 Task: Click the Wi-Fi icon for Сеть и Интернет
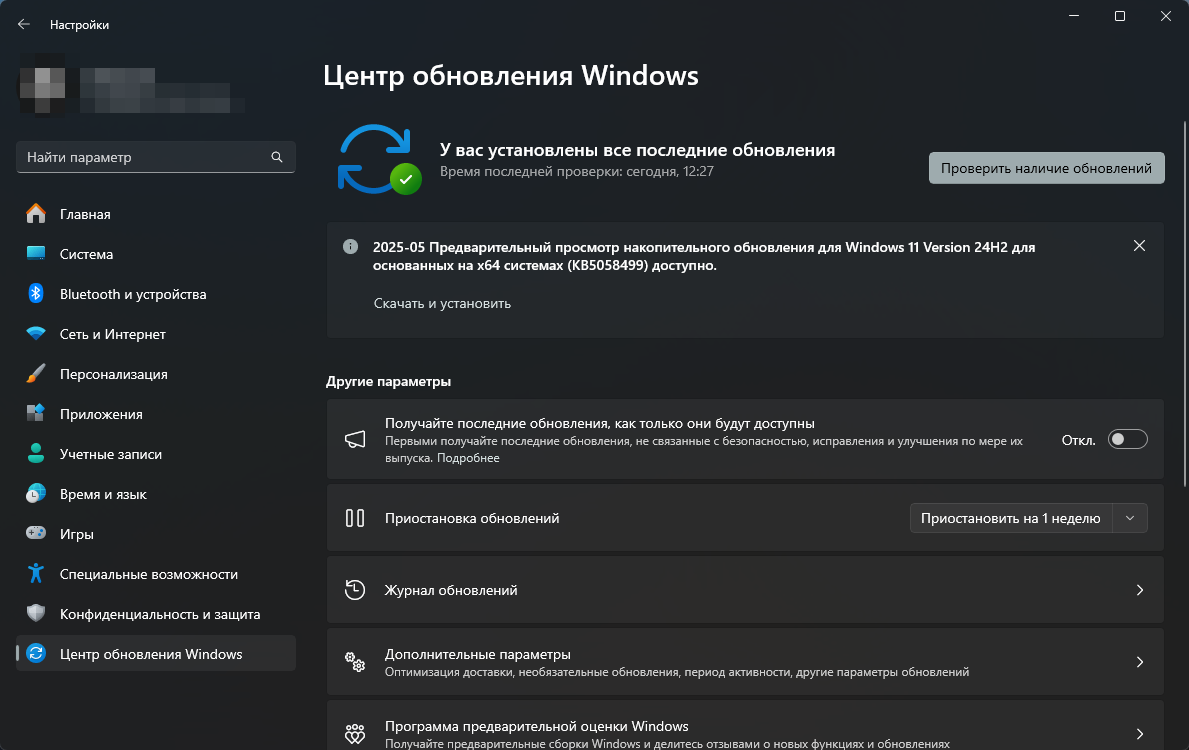point(36,334)
